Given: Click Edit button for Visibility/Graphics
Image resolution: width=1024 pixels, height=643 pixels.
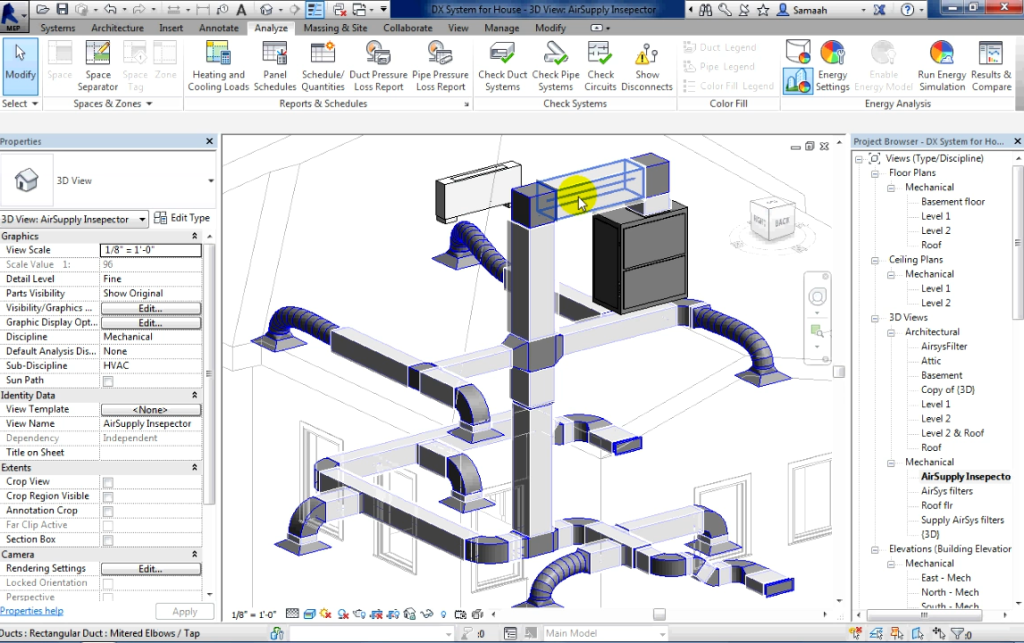Looking at the screenshot, I should pos(151,308).
